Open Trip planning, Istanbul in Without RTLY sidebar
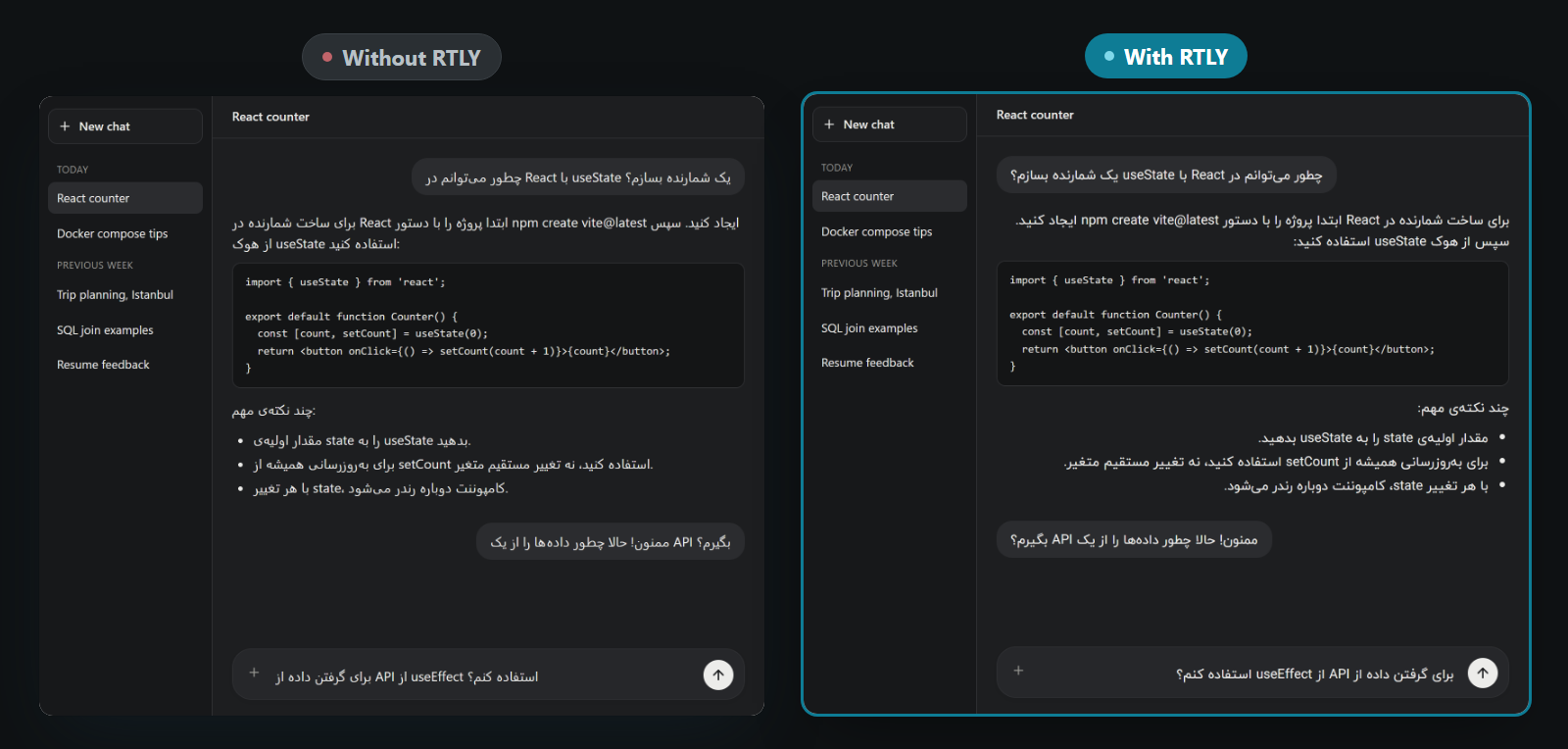Viewport: 1568px width, 749px height. [x=125, y=295]
